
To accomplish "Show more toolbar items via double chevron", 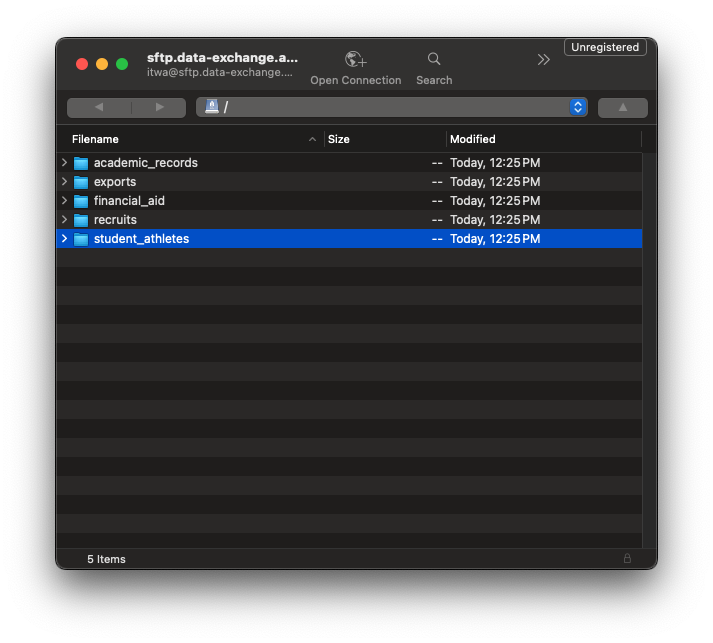I will click(543, 60).
